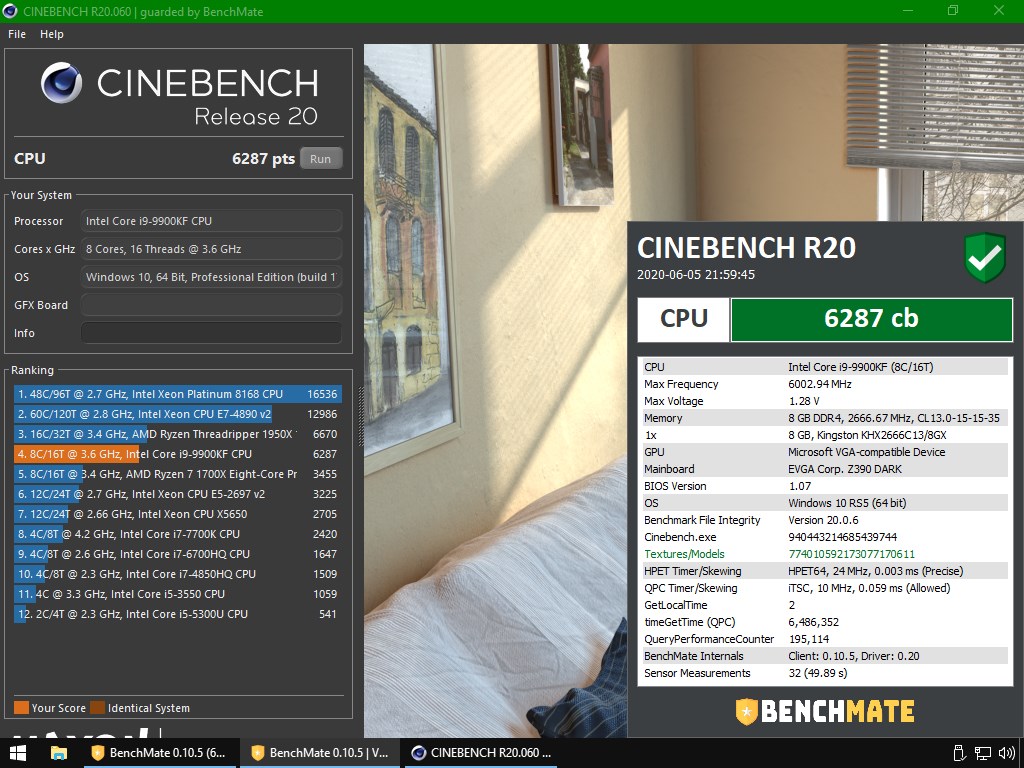The image size is (1024, 768).
Task: Click the green 6287 cb score bar
Action: [x=871, y=319]
